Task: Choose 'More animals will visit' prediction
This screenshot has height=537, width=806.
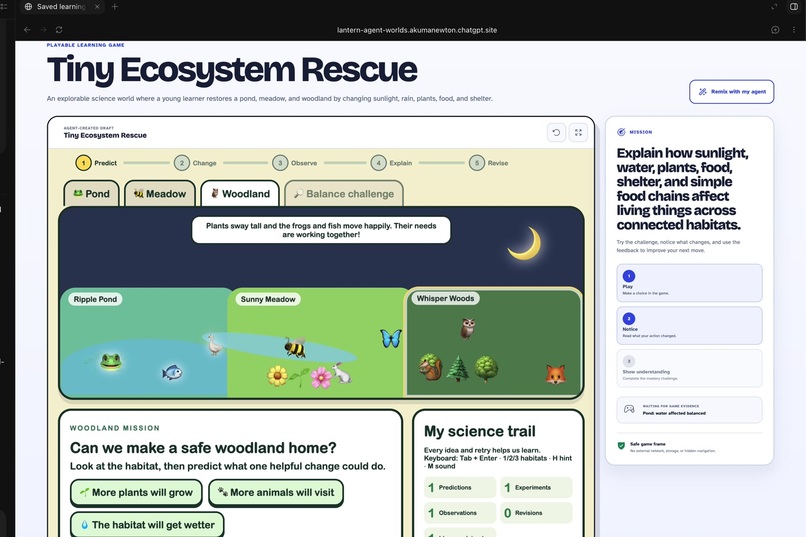Action: 276,492
